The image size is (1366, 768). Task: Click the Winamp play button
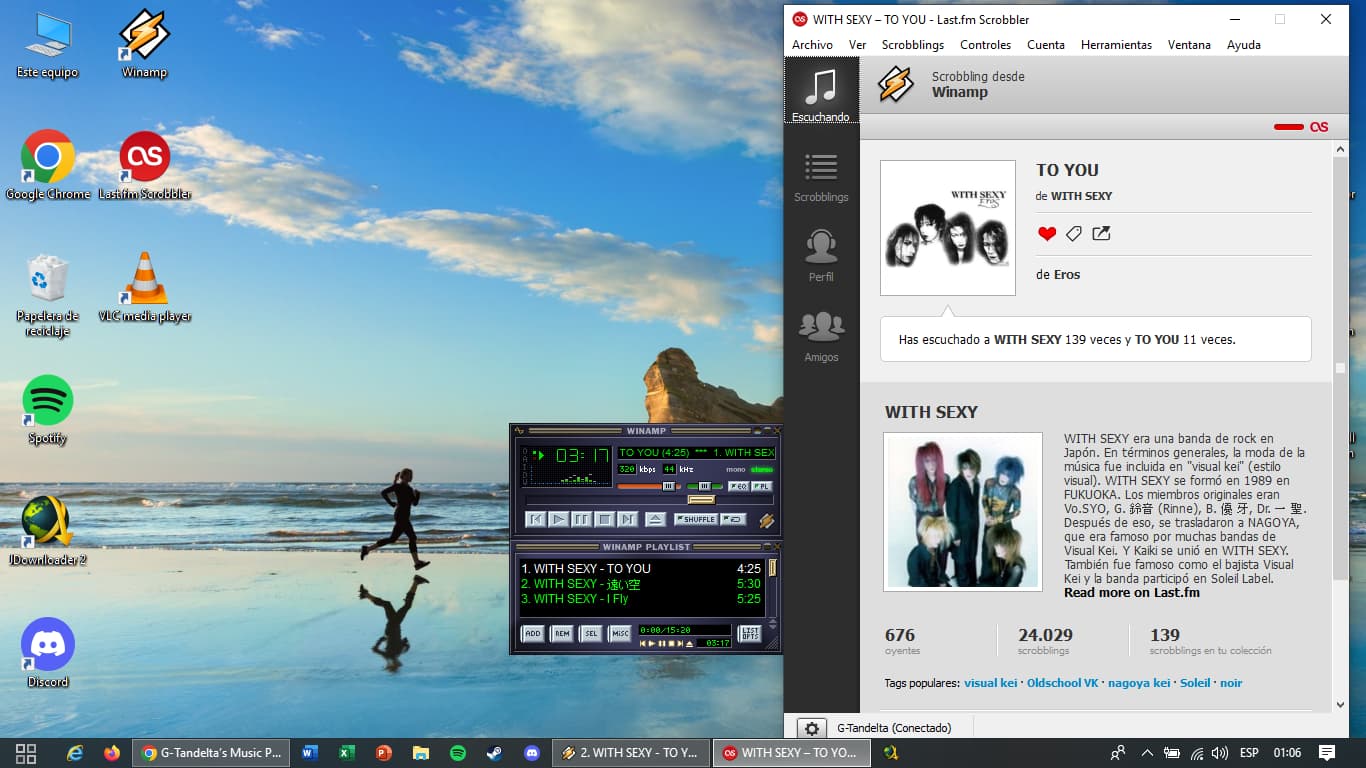coord(559,519)
